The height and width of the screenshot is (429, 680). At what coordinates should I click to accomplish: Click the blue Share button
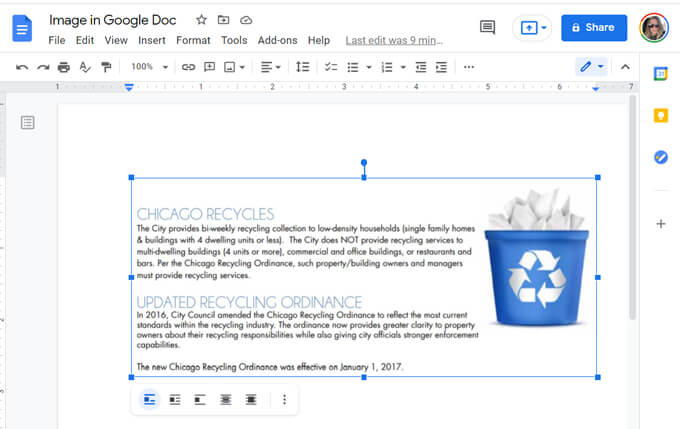pyautogui.click(x=594, y=28)
